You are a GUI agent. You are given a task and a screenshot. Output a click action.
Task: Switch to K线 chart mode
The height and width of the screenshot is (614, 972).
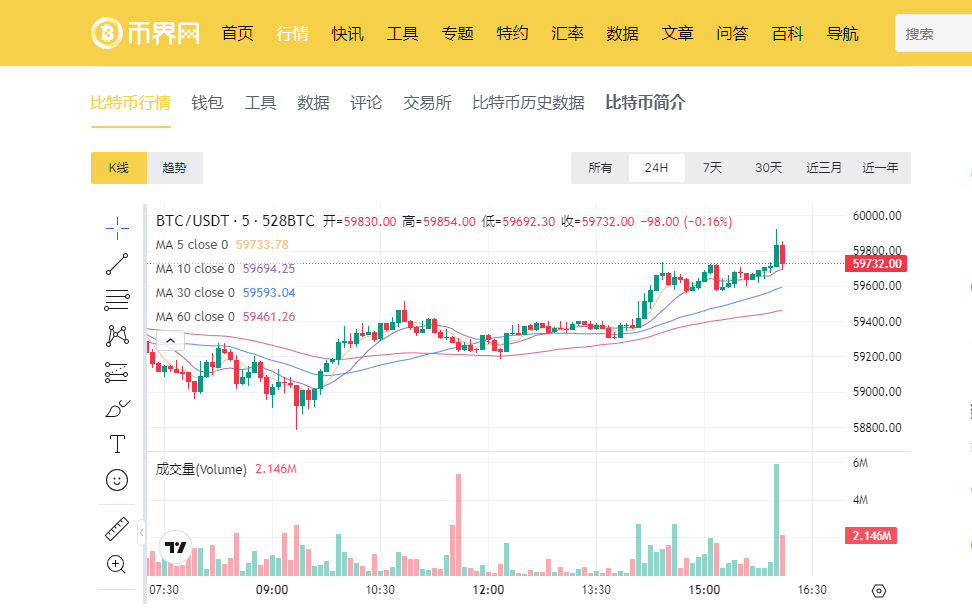coord(118,168)
